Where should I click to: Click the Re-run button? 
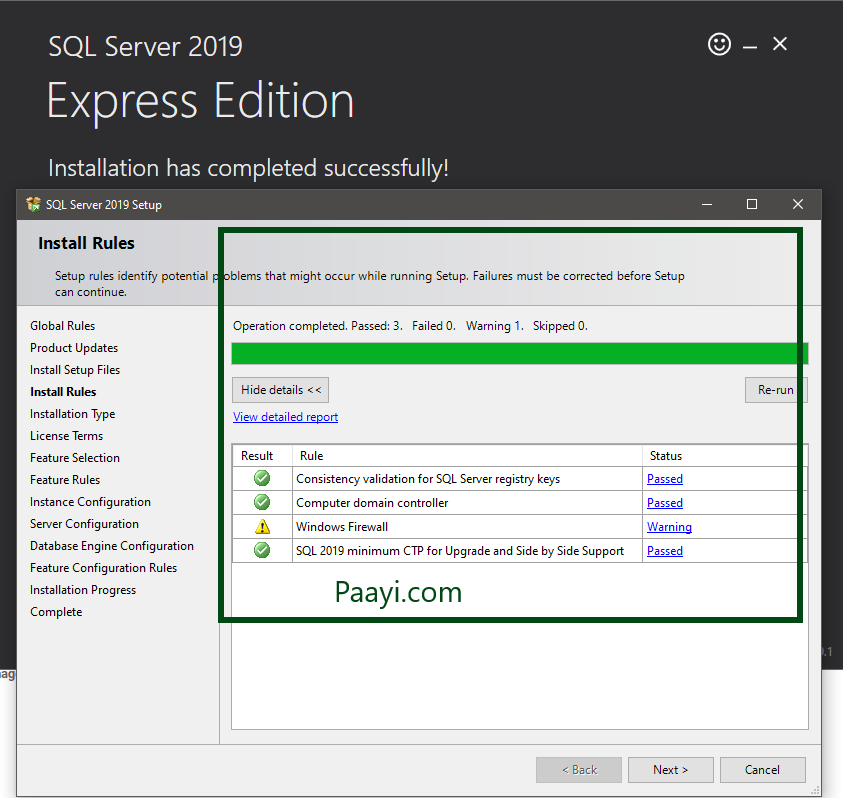tap(775, 389)
